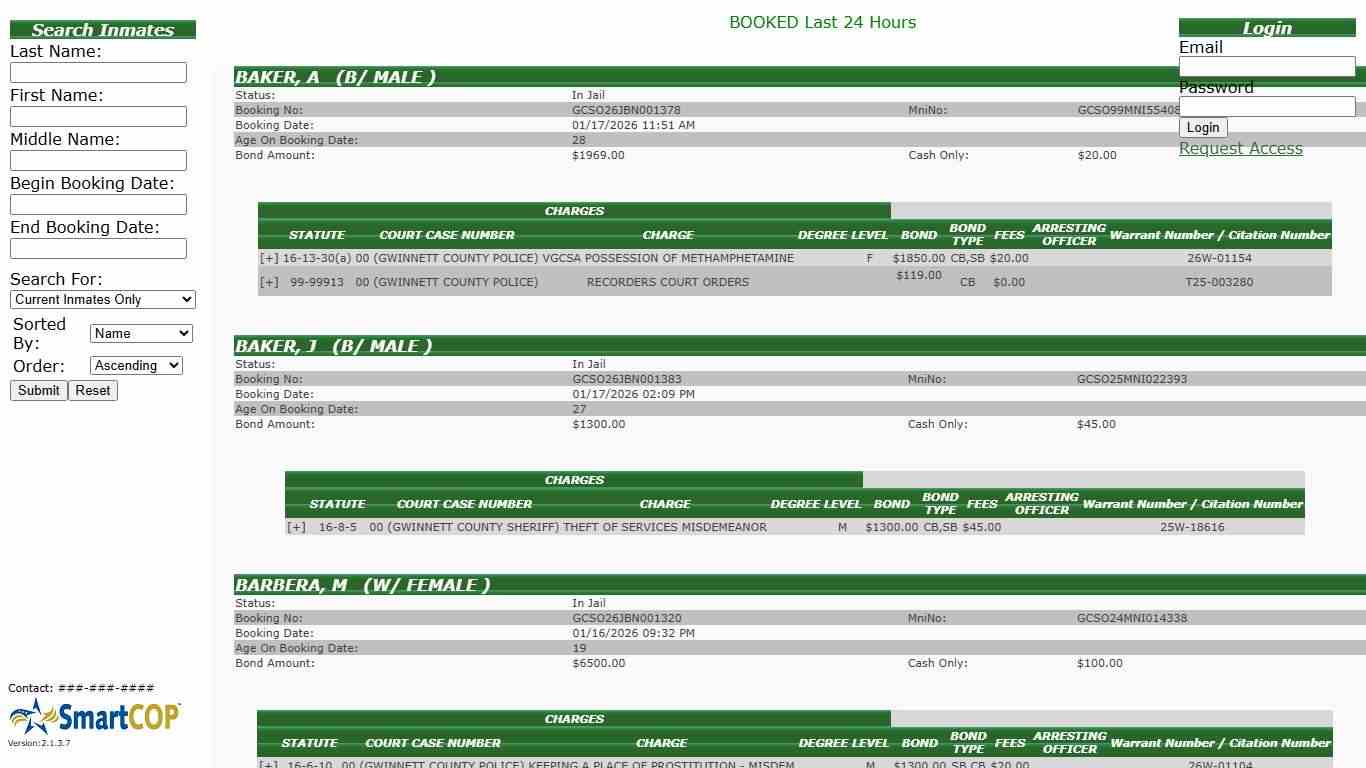Screen dimensions: 1366x768
Task: Follow the Request Access link
Action: tap(1240, 148)
